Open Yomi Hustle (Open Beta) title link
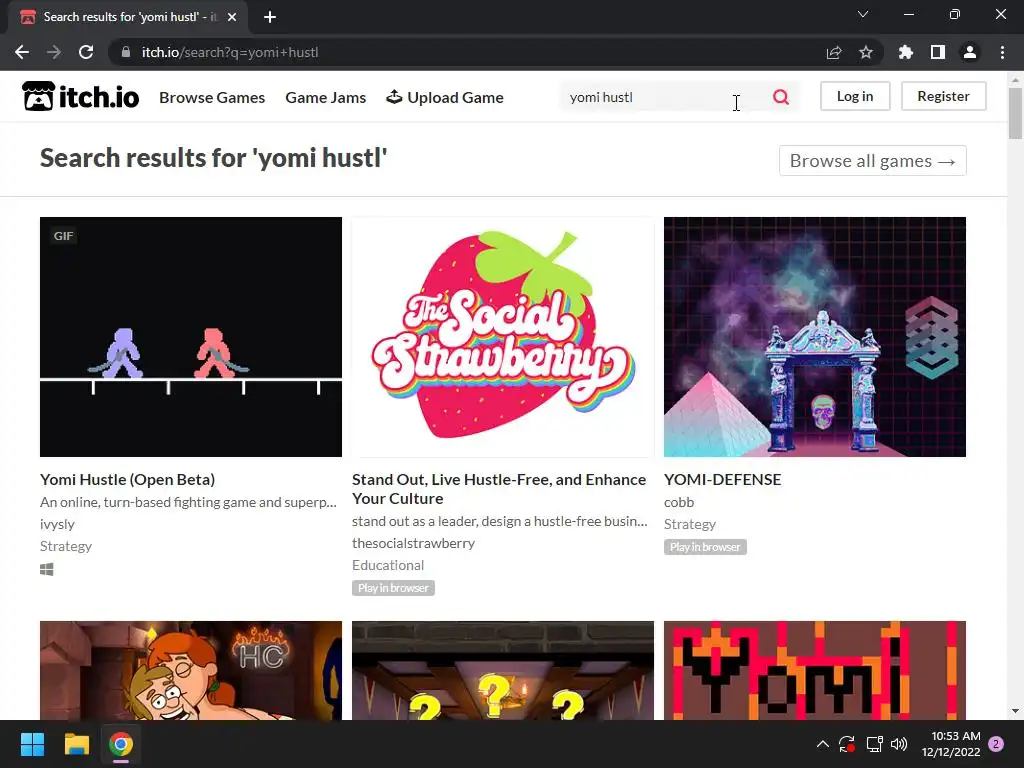Image resolution: width=1024 pixels, height=768 pixels. click(x=127, y=479)
